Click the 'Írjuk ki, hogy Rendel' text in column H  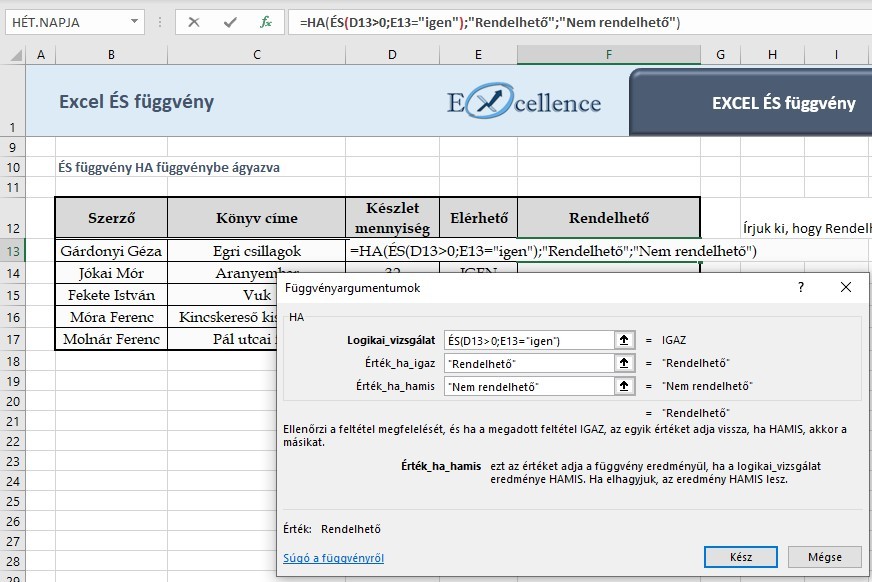(x=807, y=228)
